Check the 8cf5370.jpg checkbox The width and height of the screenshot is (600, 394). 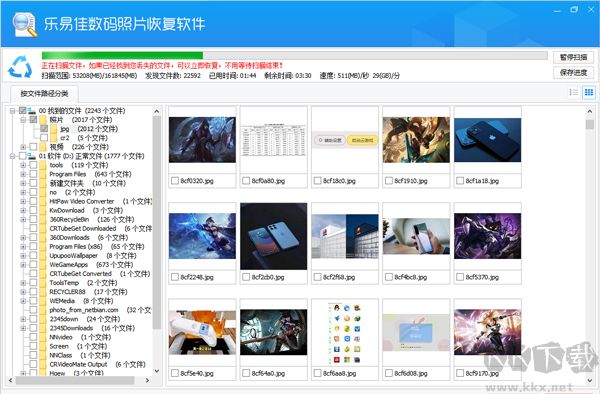(x=460, y=277)
